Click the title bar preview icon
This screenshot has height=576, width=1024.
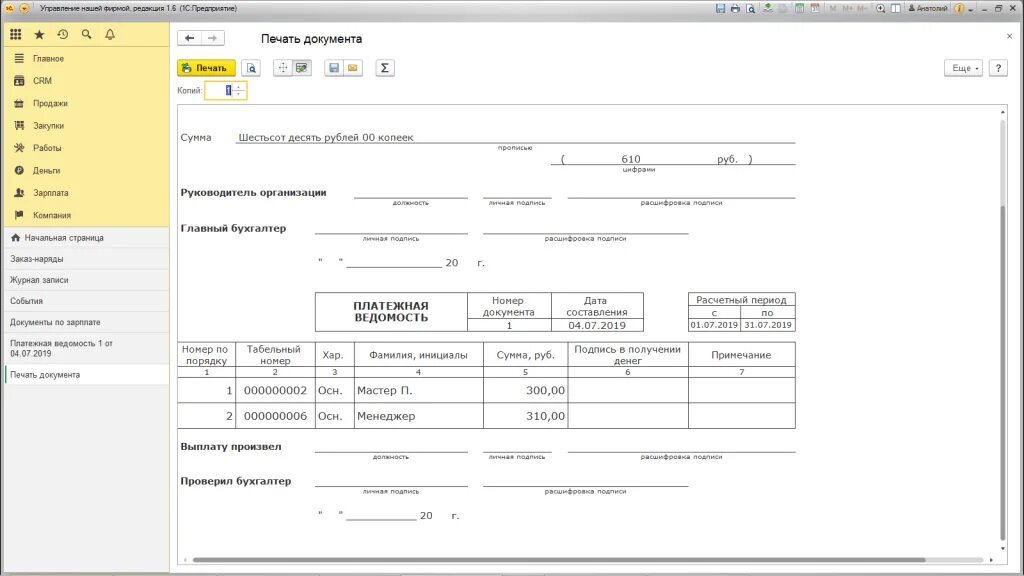[750, 8]
